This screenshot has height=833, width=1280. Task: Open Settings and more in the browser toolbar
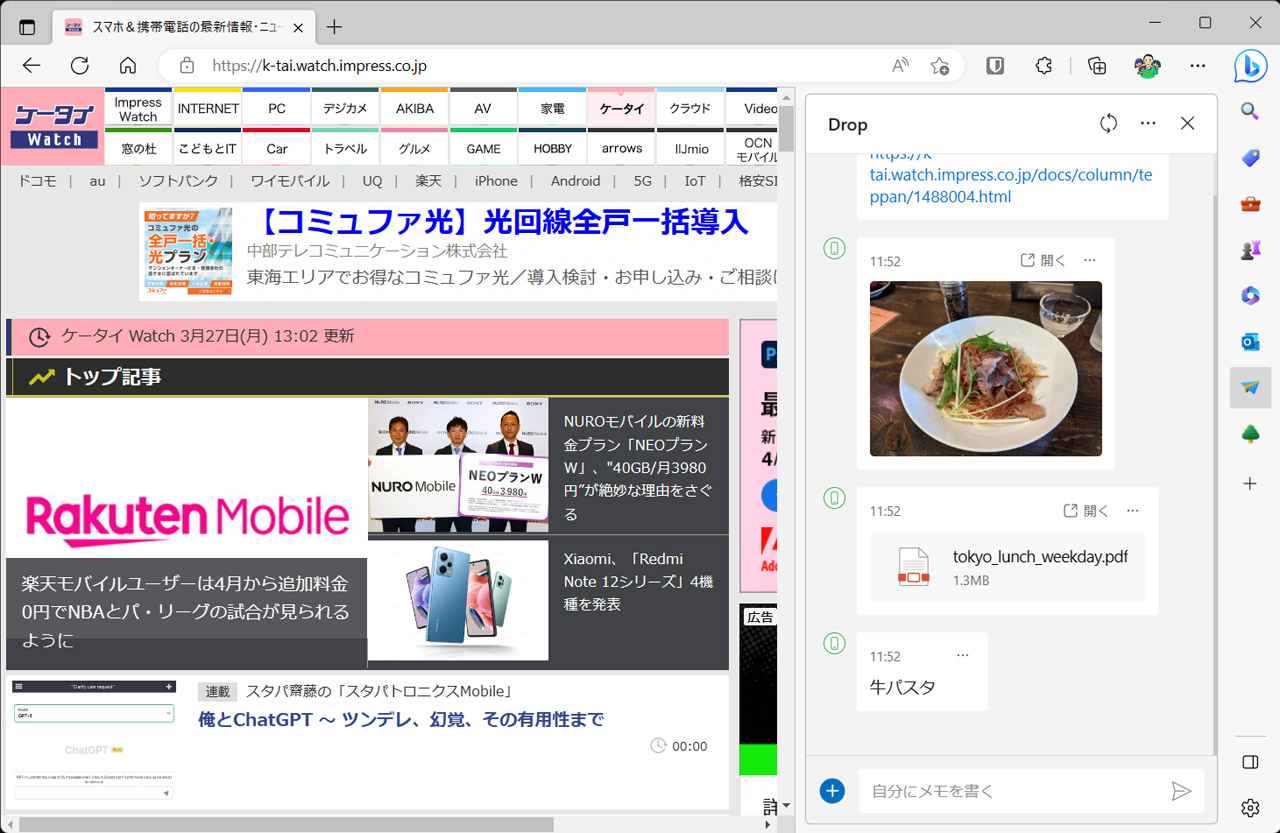1197,65
